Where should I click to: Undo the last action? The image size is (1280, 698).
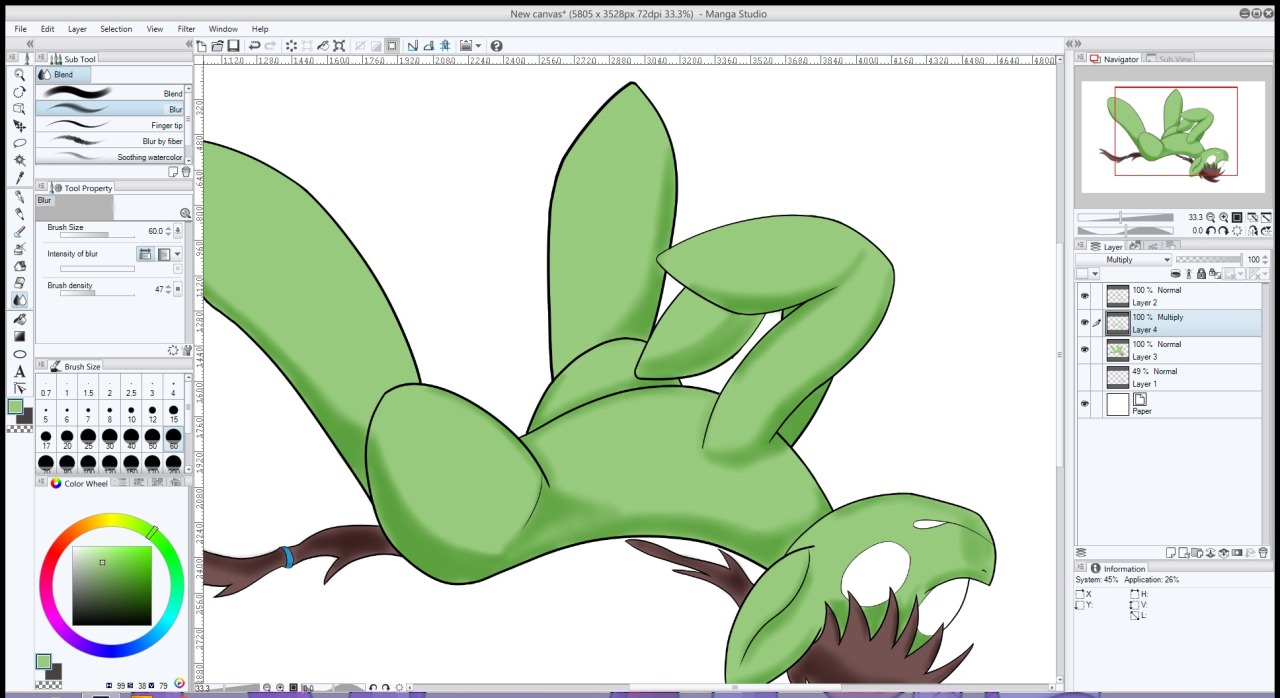coord(254,46)
